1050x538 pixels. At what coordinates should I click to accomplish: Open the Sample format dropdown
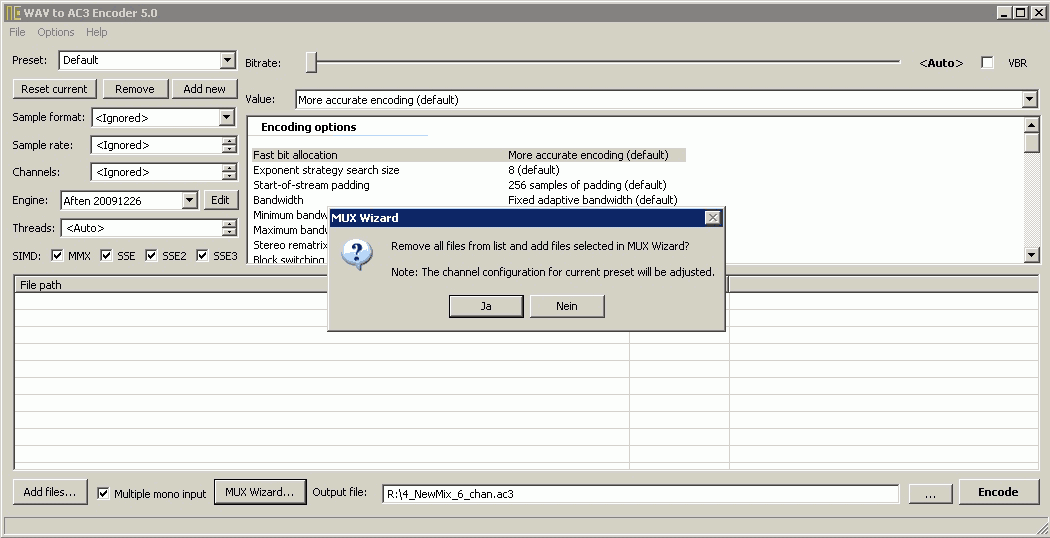click(x=227, y=118)
